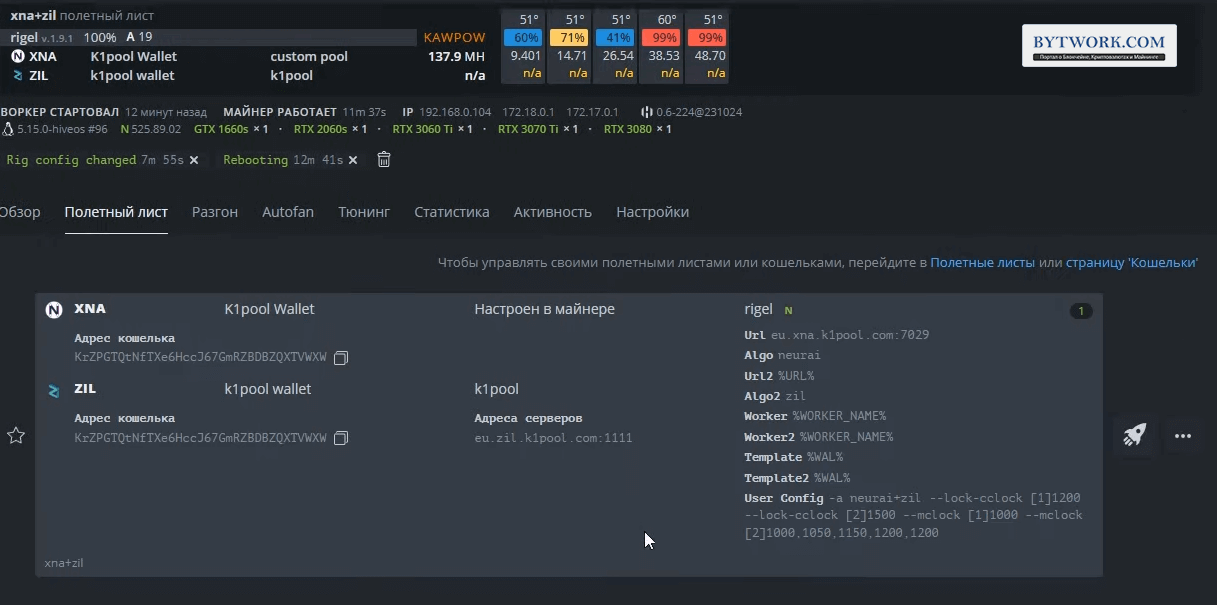This screenshot has width=1217, height=605.
Task: Go to the Тюнинг tab
Action: [364, 212]
